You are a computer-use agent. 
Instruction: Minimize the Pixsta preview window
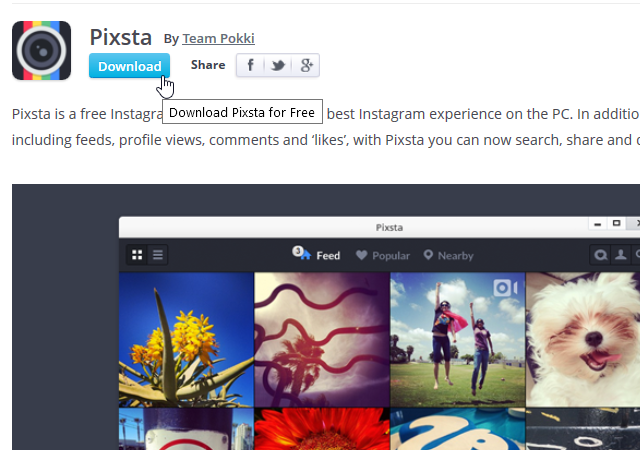click(598, 224)
